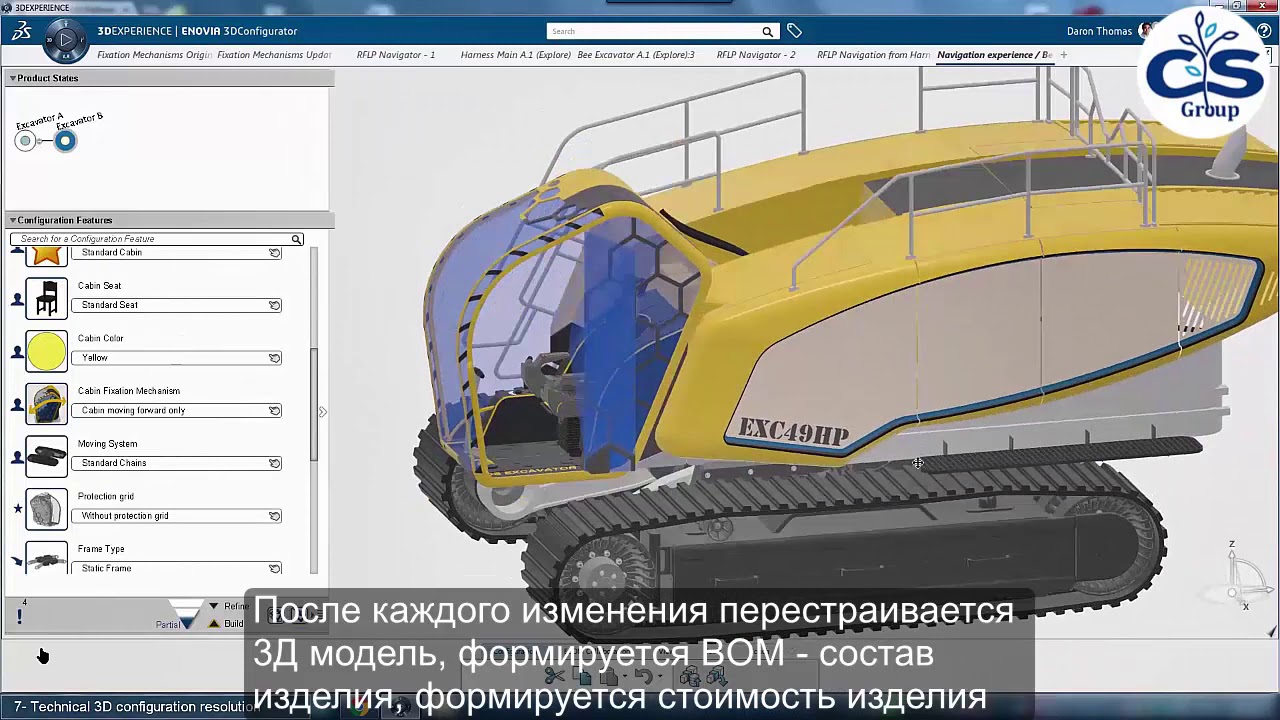Click the exclamation warnings icon
Viewport: 1280px width, 720px height.
tap(19, 617)
